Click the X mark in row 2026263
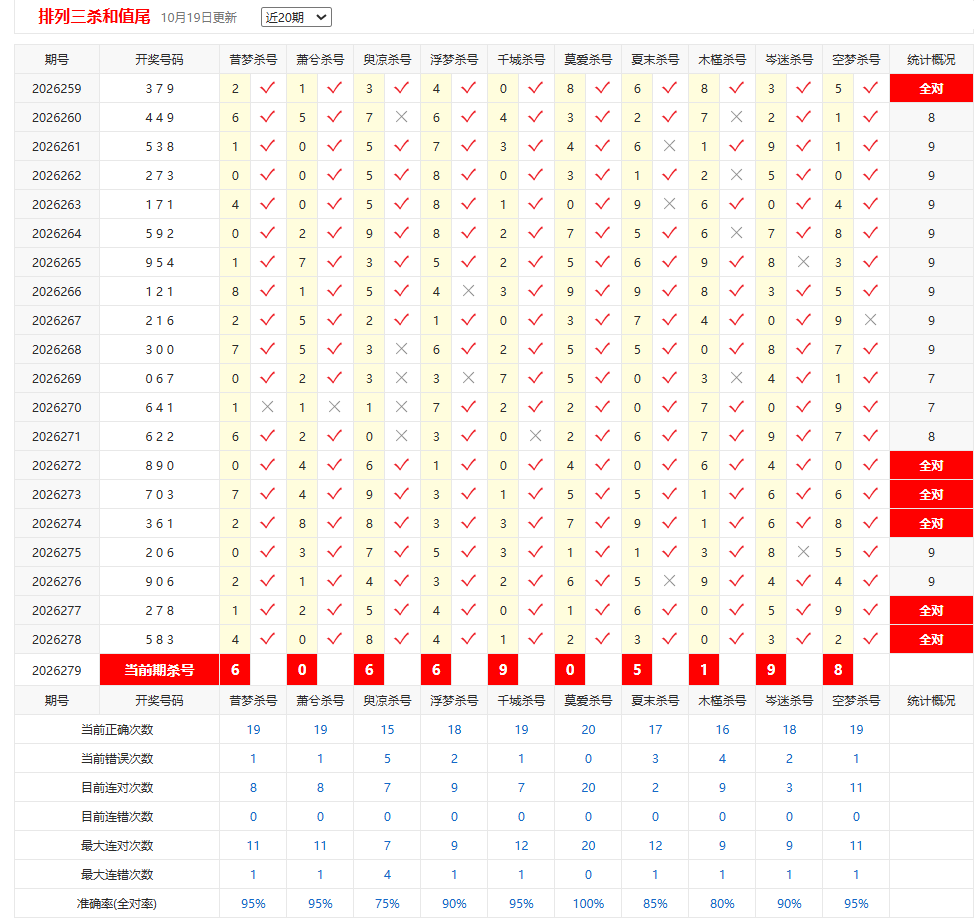This screenshot has width=978, height=918. 669,204
